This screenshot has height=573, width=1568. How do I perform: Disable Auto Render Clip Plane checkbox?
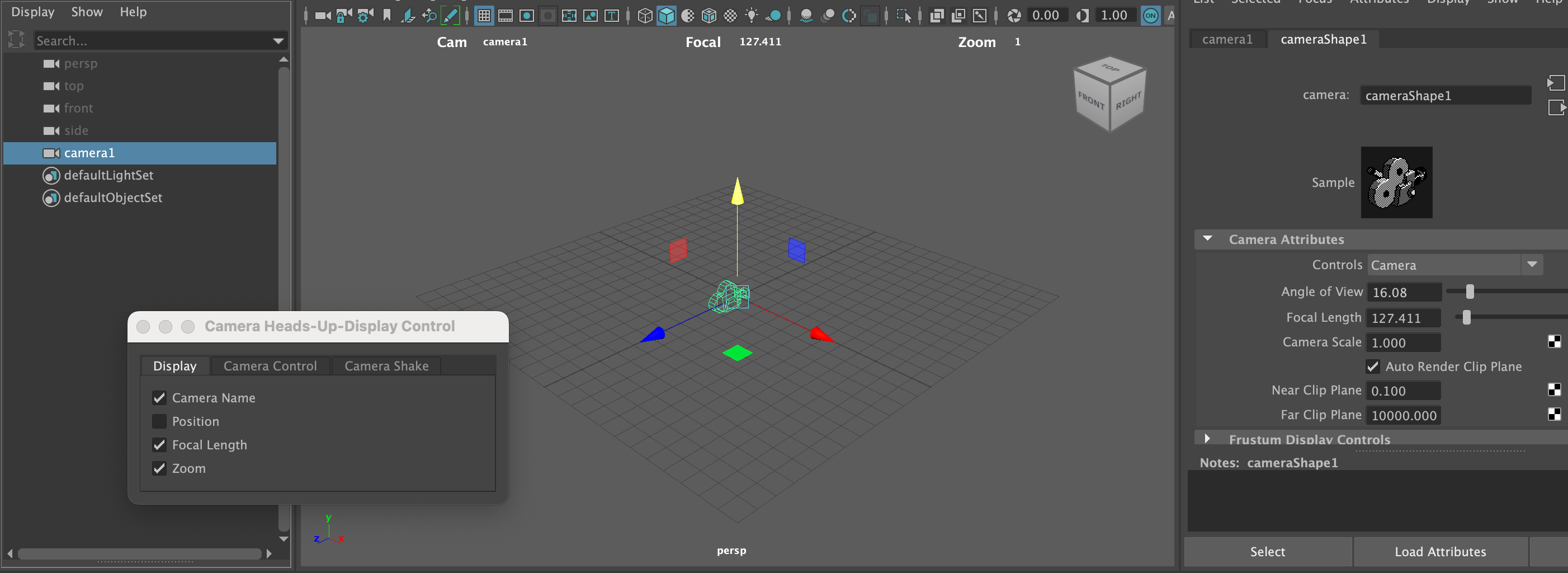click(x=1373, y=367)
